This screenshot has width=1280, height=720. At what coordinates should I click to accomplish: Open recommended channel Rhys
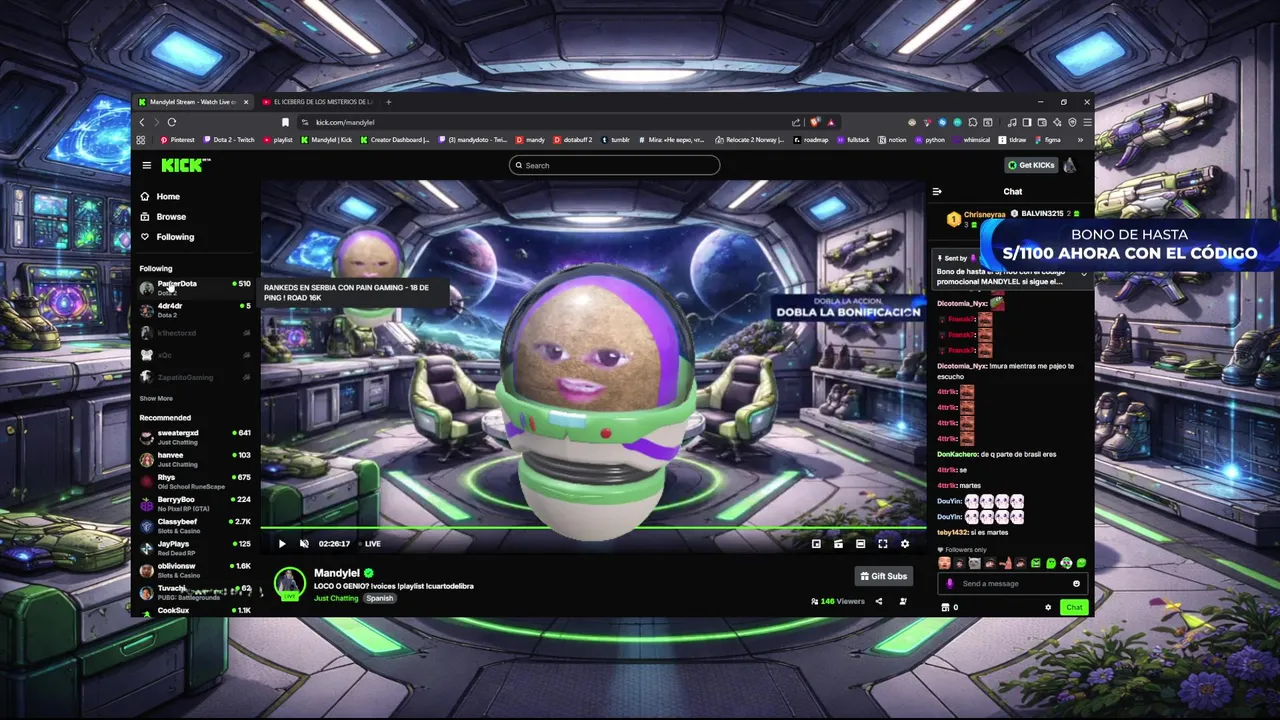coord(195,481)
